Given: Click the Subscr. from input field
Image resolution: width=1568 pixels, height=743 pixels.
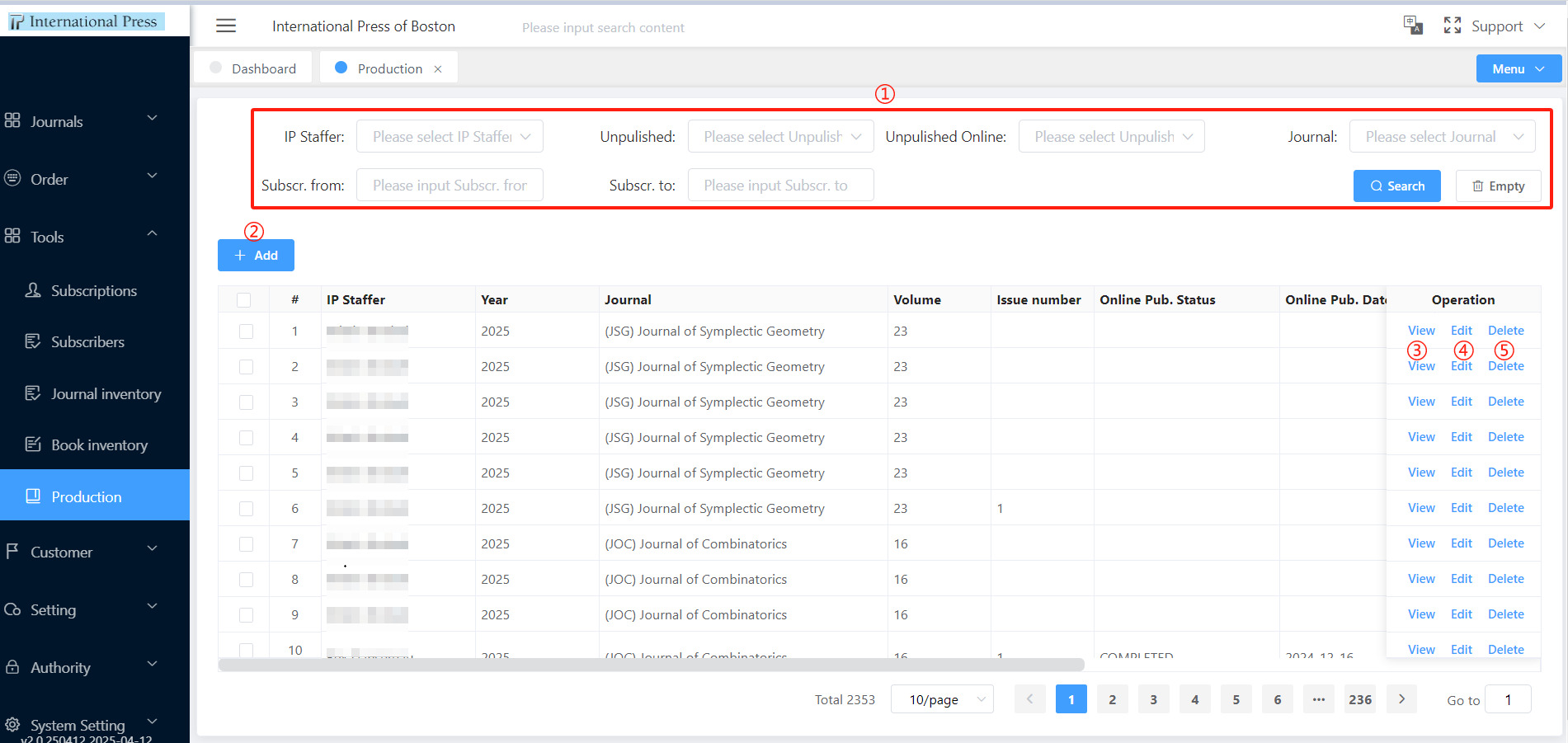Looking at the screenshot, I should [x=450, y=185].
